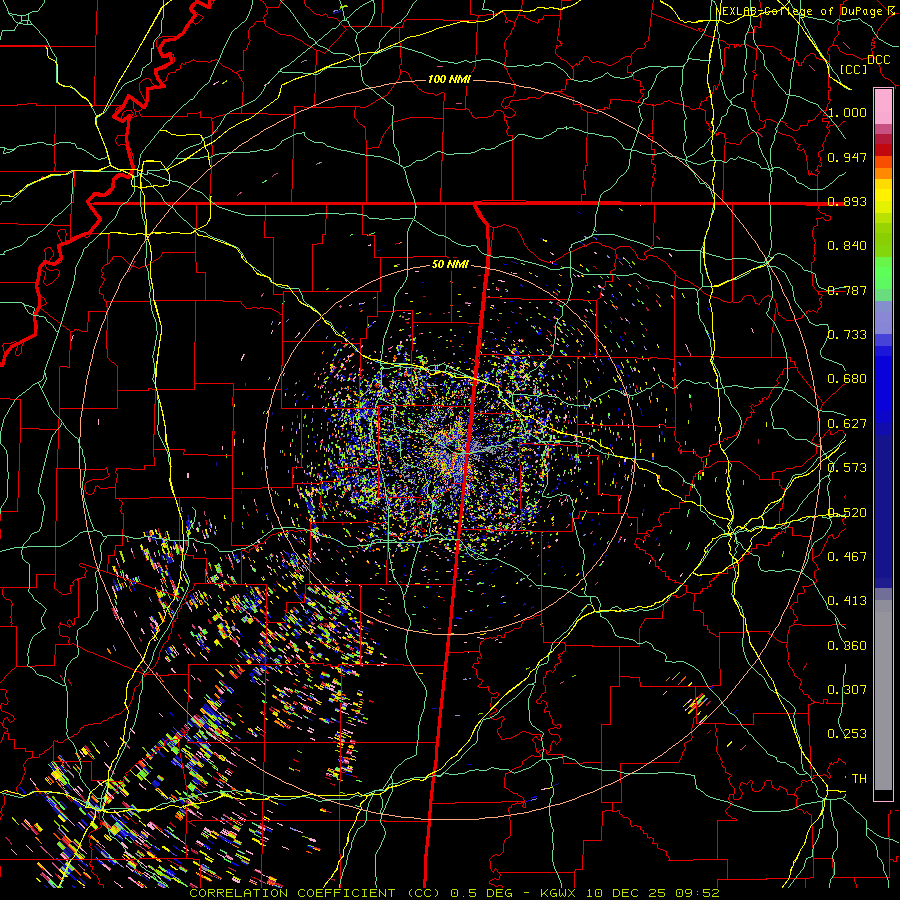Viewport: 900px width, 900px height.
Task: Click the 0.787 legend value
Action: (847, 290)
